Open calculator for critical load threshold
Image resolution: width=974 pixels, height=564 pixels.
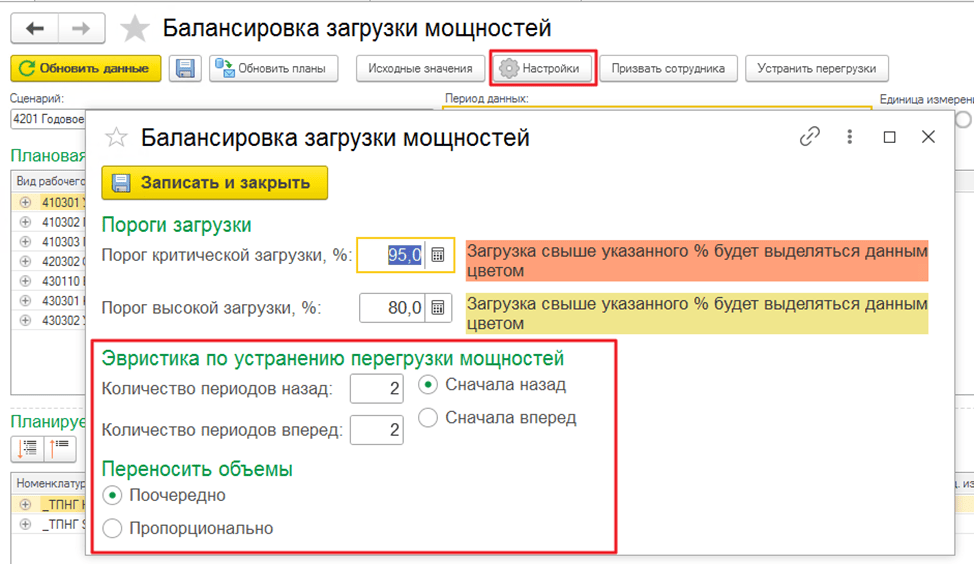pyautogui.click(x=439, y=255)
